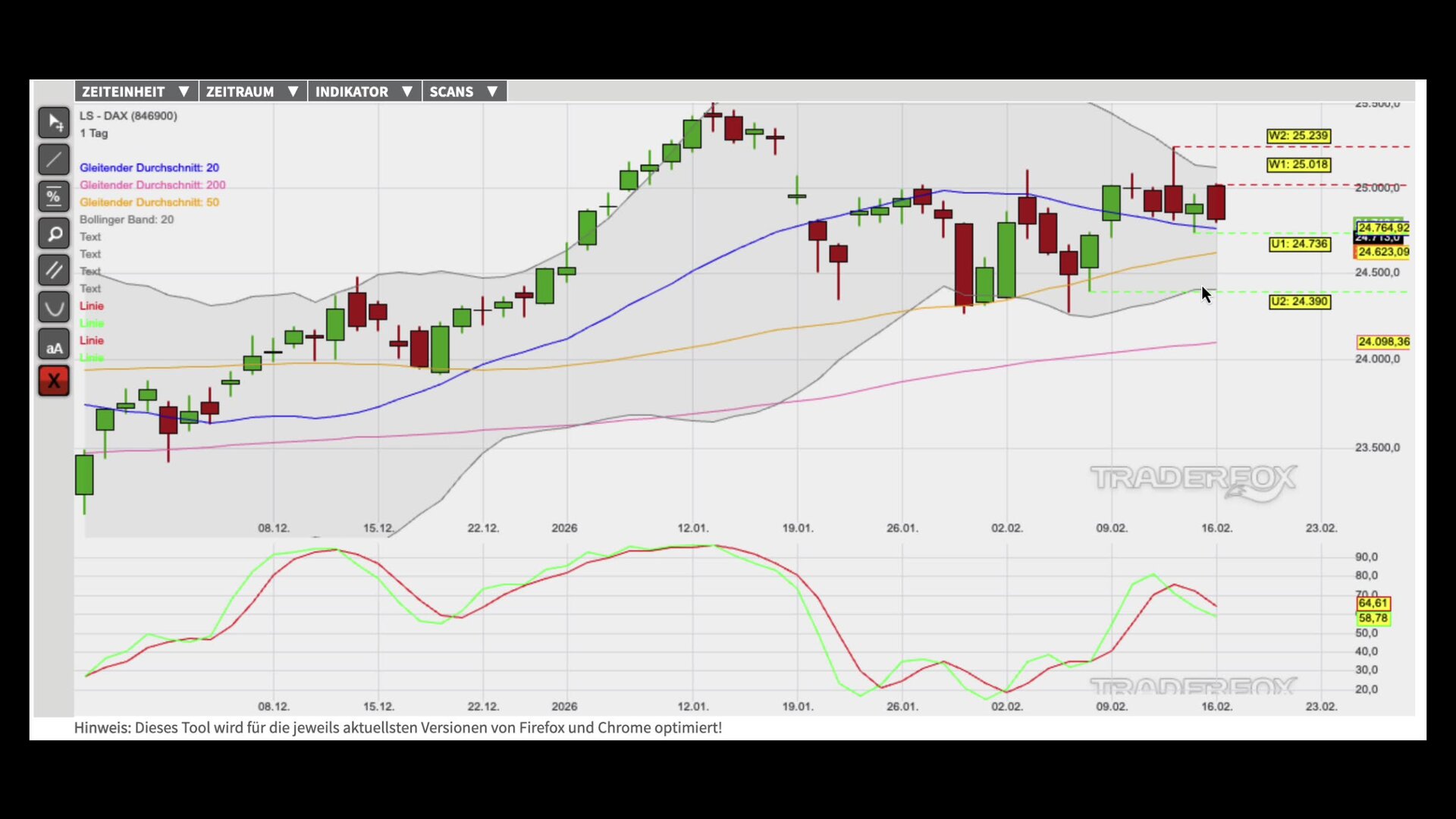Toggle the Gleitender Durchschnitt 200 indicator label
This screenshot has width=1456, height=819.
pyautogui.click(x=152, y=185)
